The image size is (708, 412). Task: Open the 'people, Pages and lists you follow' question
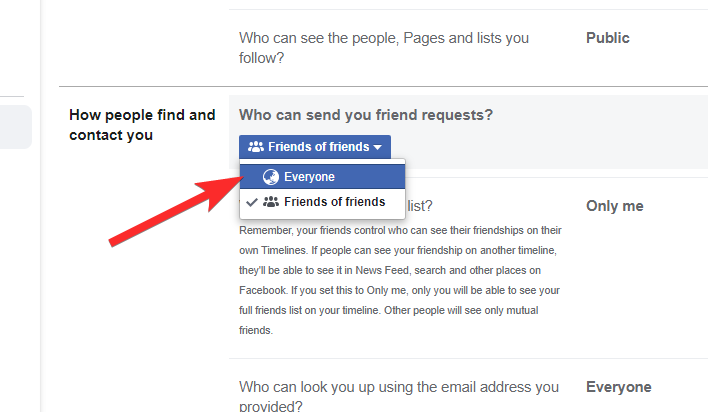pos(384,48)
